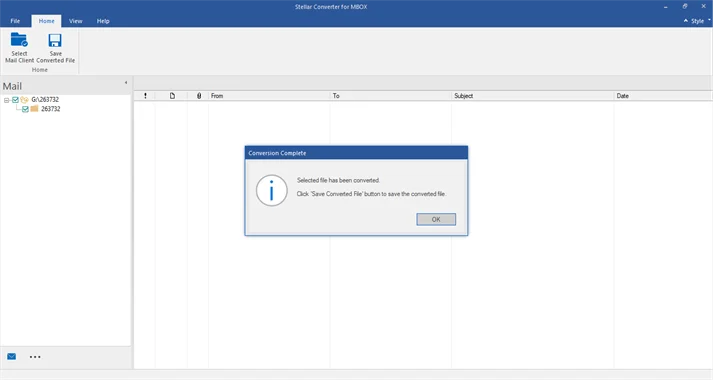Uncheck the G:\263732 root checkbox

pyautogui.click(x=15, y=100)
